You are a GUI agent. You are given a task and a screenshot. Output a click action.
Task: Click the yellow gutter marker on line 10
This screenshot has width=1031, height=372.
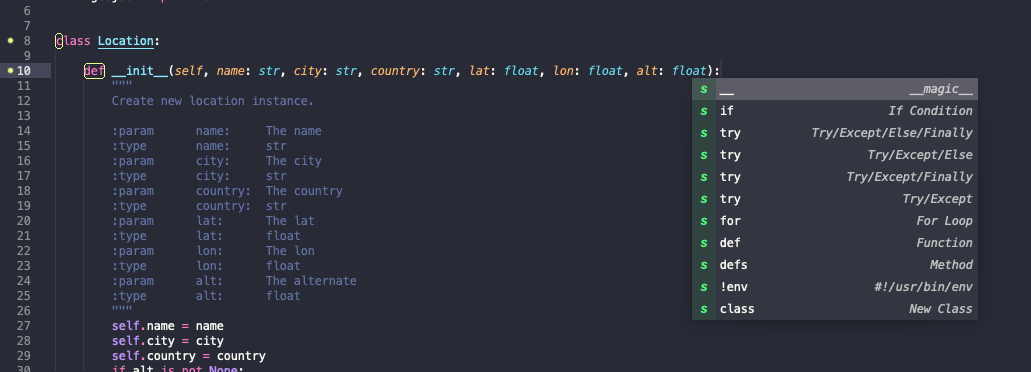(10, 70)
